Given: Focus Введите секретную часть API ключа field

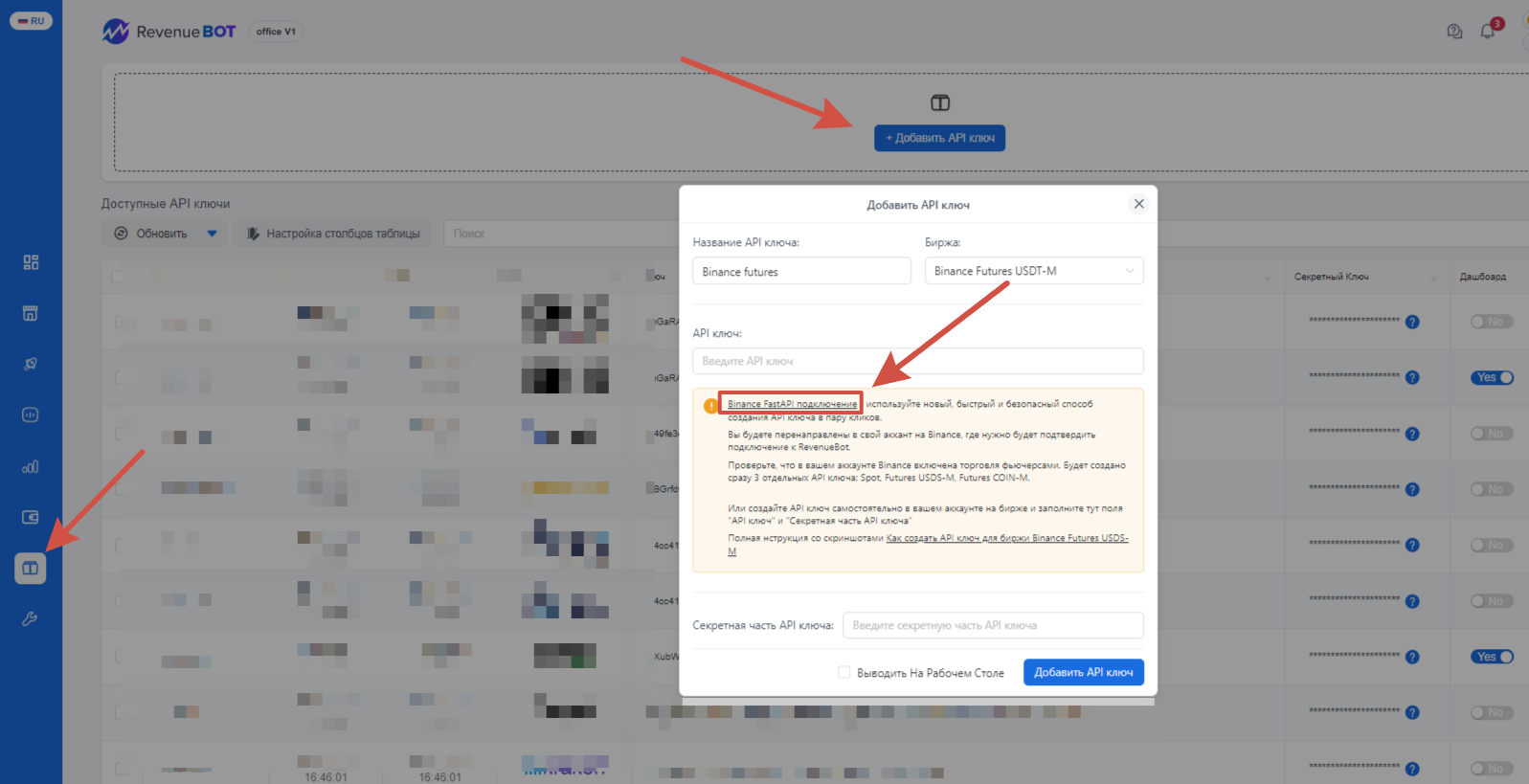Looking at the screenshot, I should pos(993,625).
